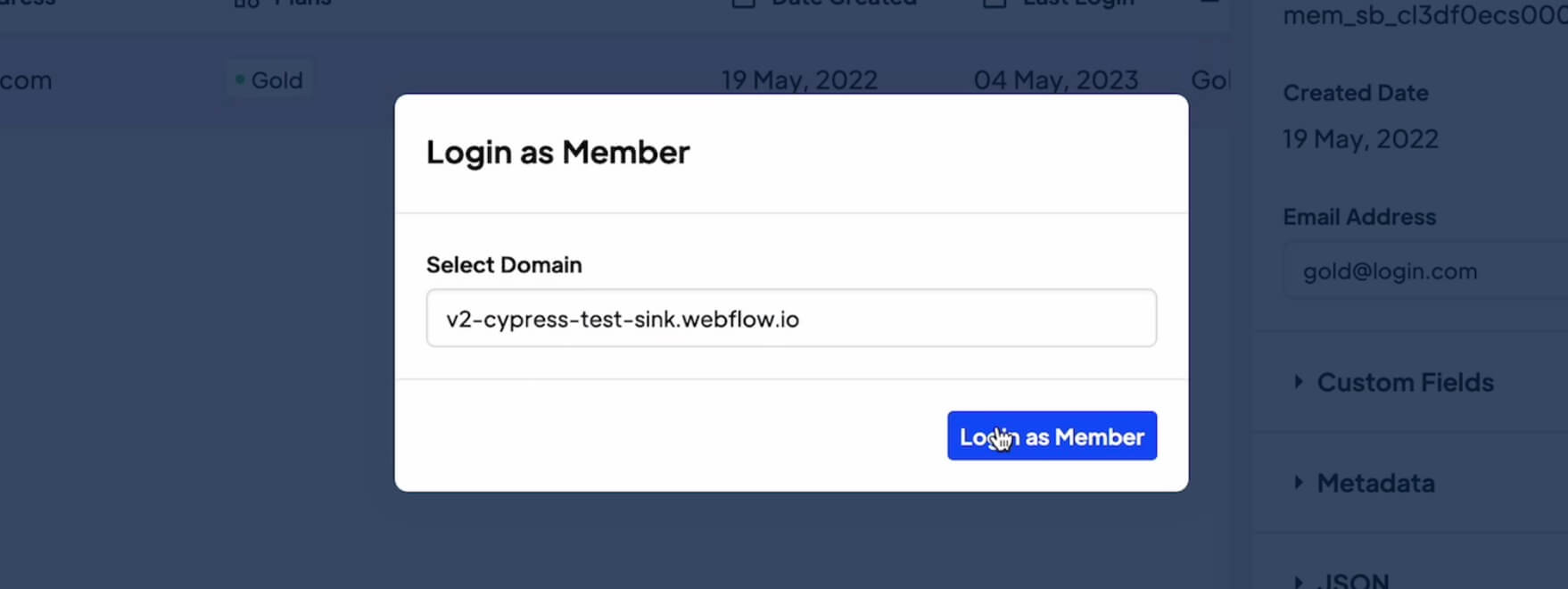Click the Date Created column calendar icon

743,4
